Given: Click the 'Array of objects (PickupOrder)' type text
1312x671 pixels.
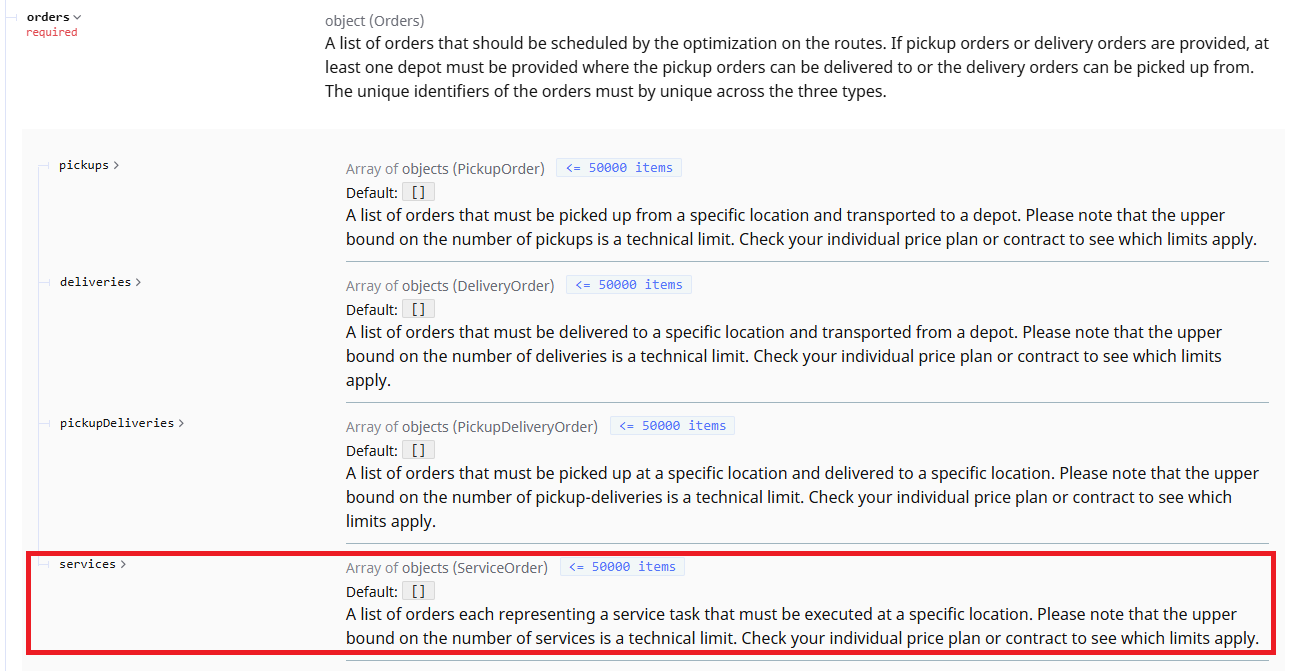Looking at the screenshot, I should click(445, 168).
